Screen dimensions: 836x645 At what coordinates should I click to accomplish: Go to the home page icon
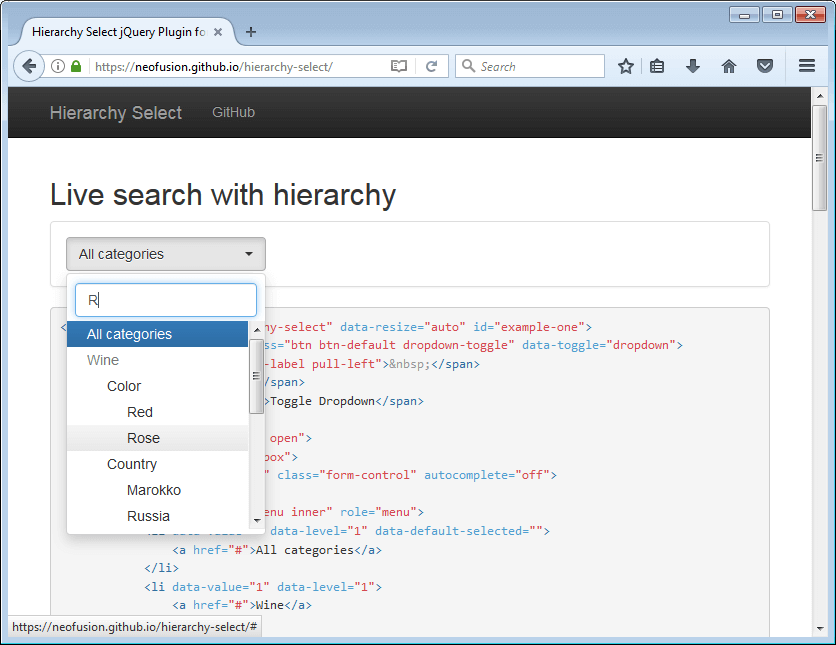(x=728, y=67)
